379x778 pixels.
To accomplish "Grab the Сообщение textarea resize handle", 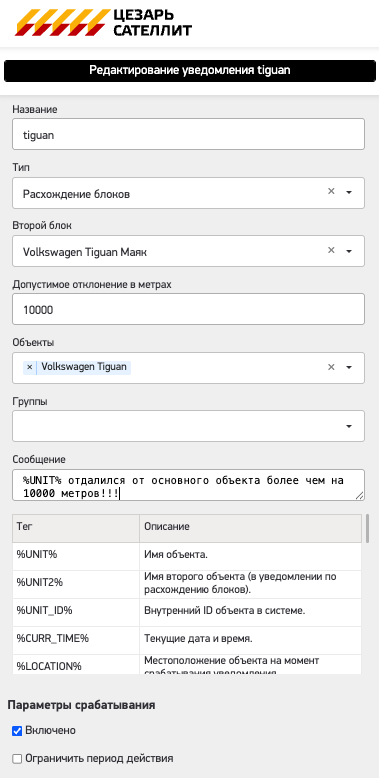I will (359, 495).
